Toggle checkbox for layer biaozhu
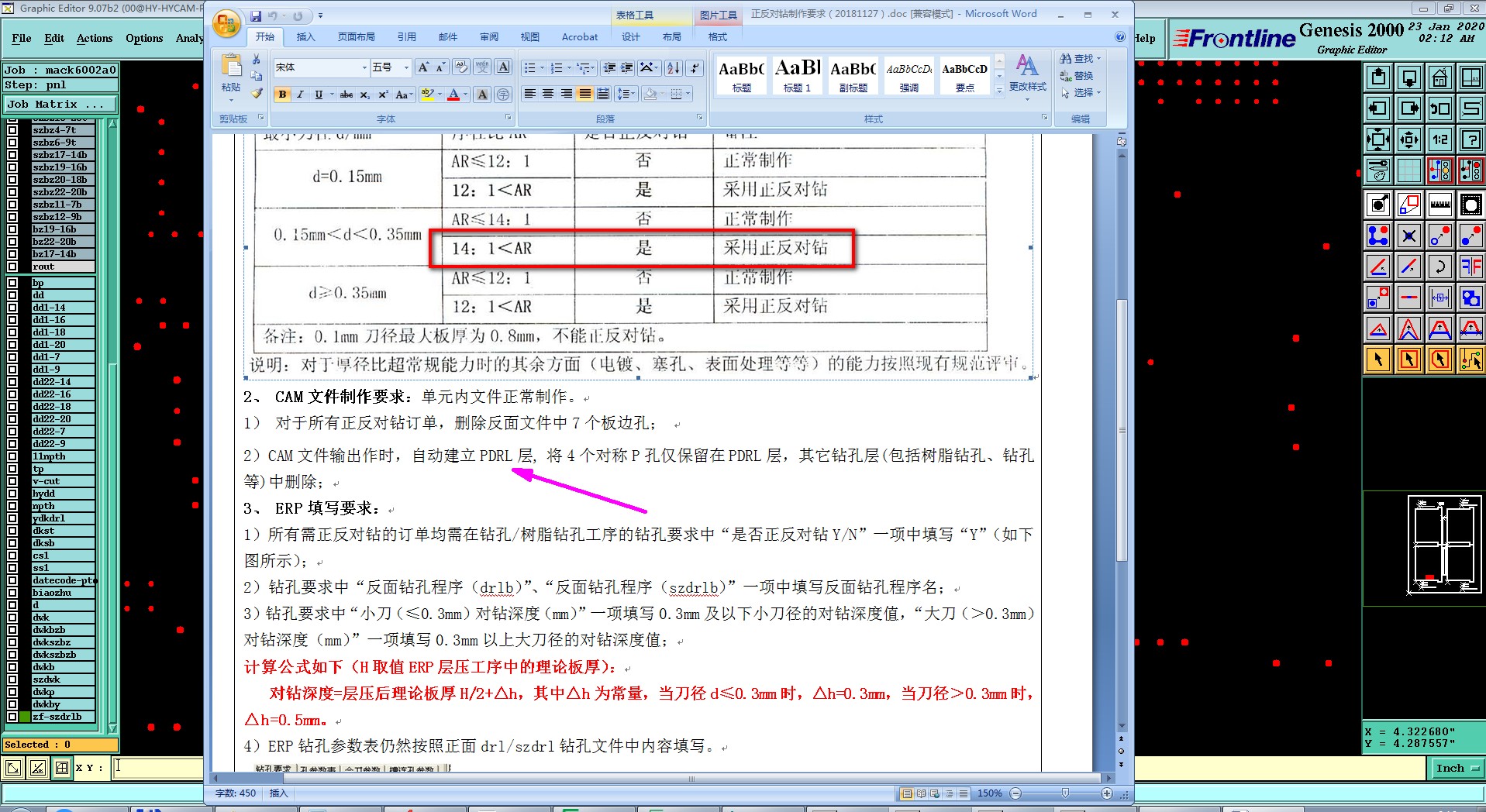 12,593
